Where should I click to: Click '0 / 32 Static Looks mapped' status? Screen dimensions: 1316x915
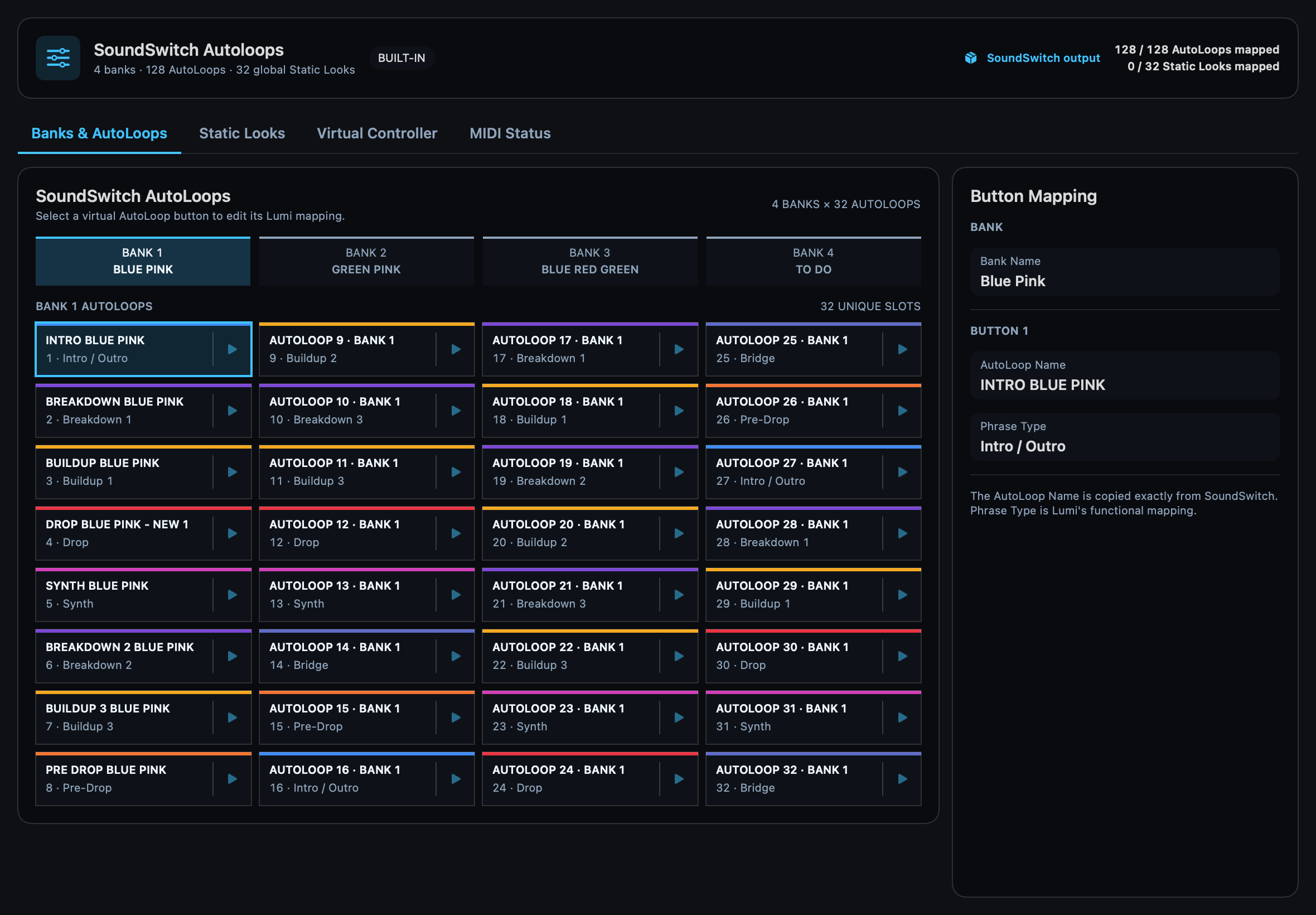1203,66
